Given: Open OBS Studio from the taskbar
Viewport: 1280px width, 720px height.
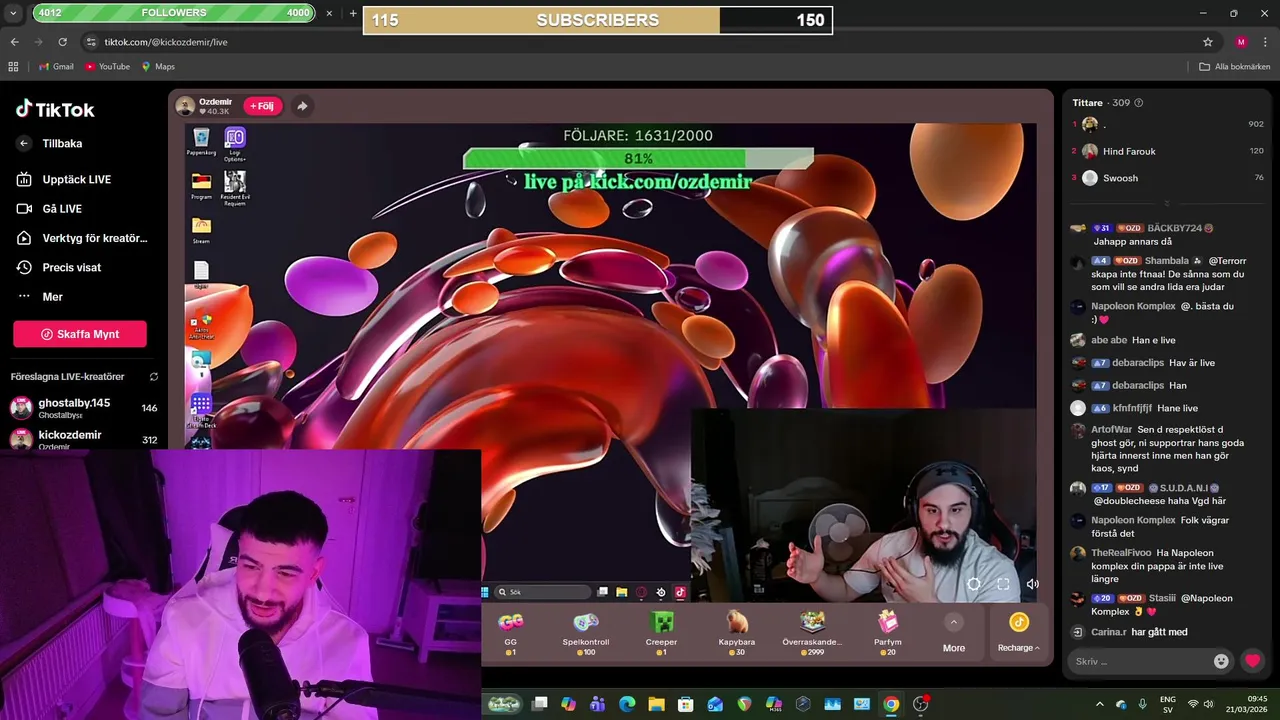Looking at the screenshot, I should click(921, 704).
